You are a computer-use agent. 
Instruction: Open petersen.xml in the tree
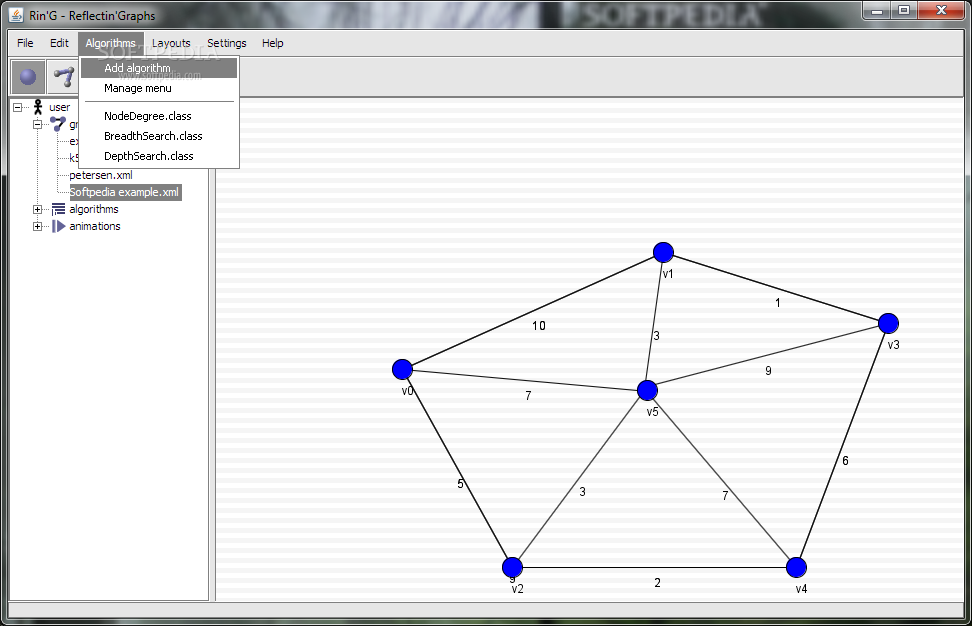pyautogui.click(x=101, y=175)
